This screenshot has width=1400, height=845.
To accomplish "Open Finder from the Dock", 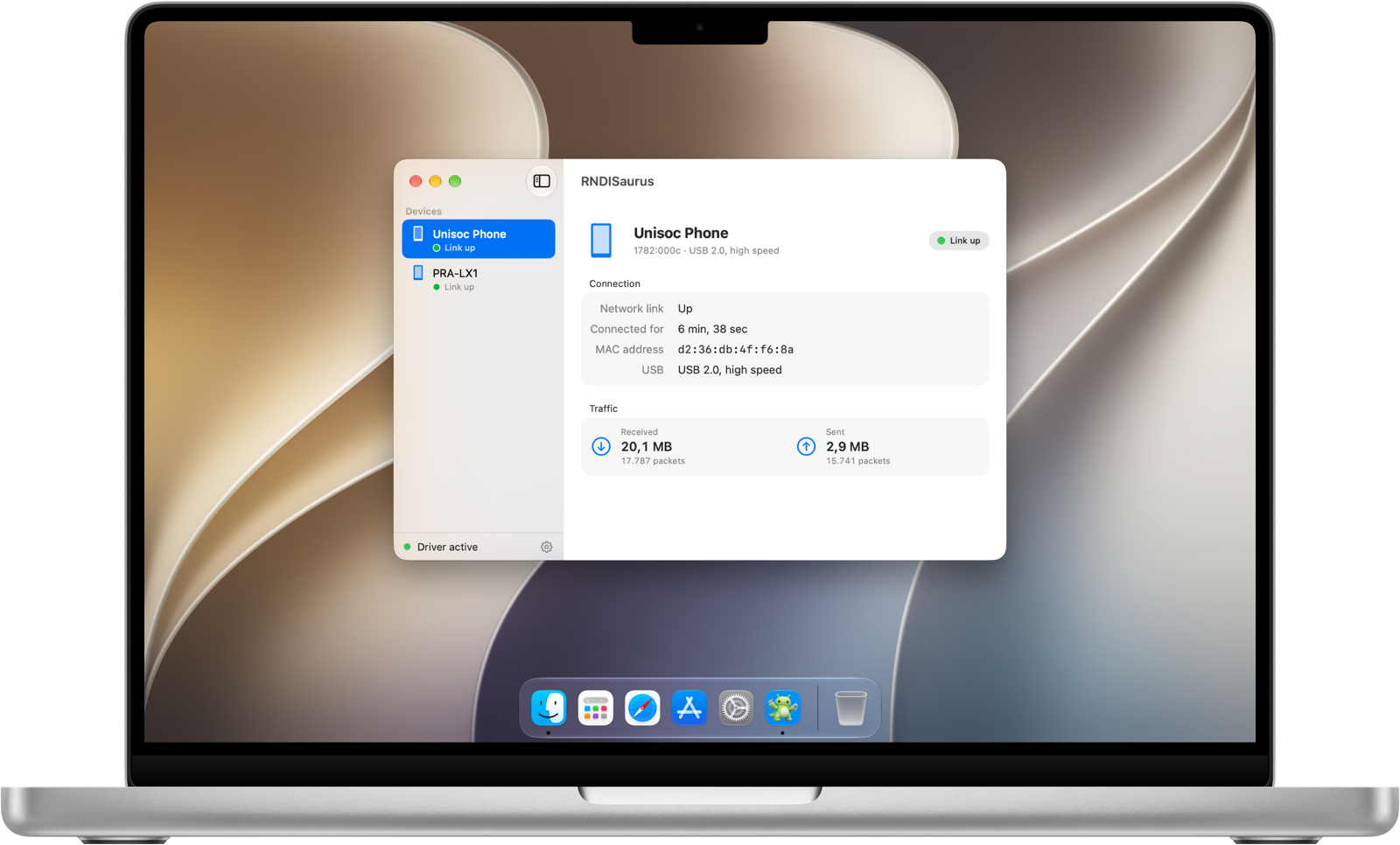I will [549, 708].
